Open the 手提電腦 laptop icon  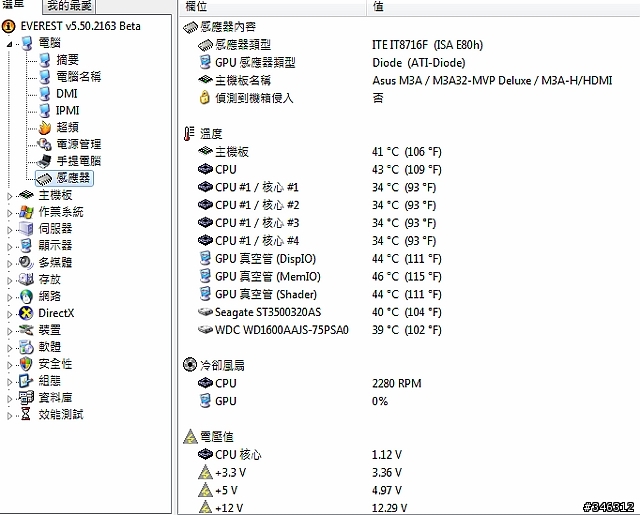click(44, 161)
